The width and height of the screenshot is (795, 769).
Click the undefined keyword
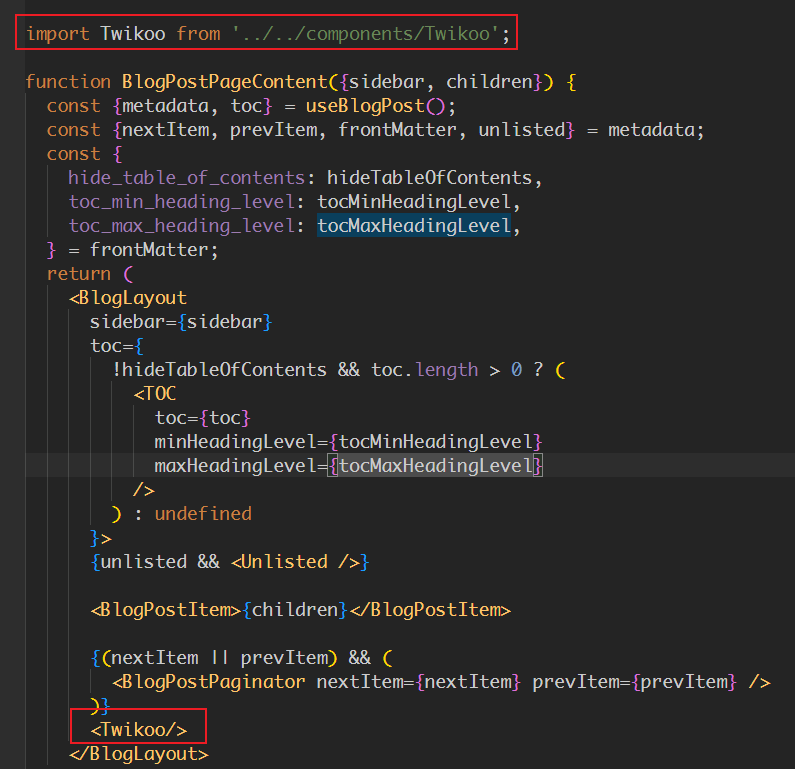pos(202,514)
